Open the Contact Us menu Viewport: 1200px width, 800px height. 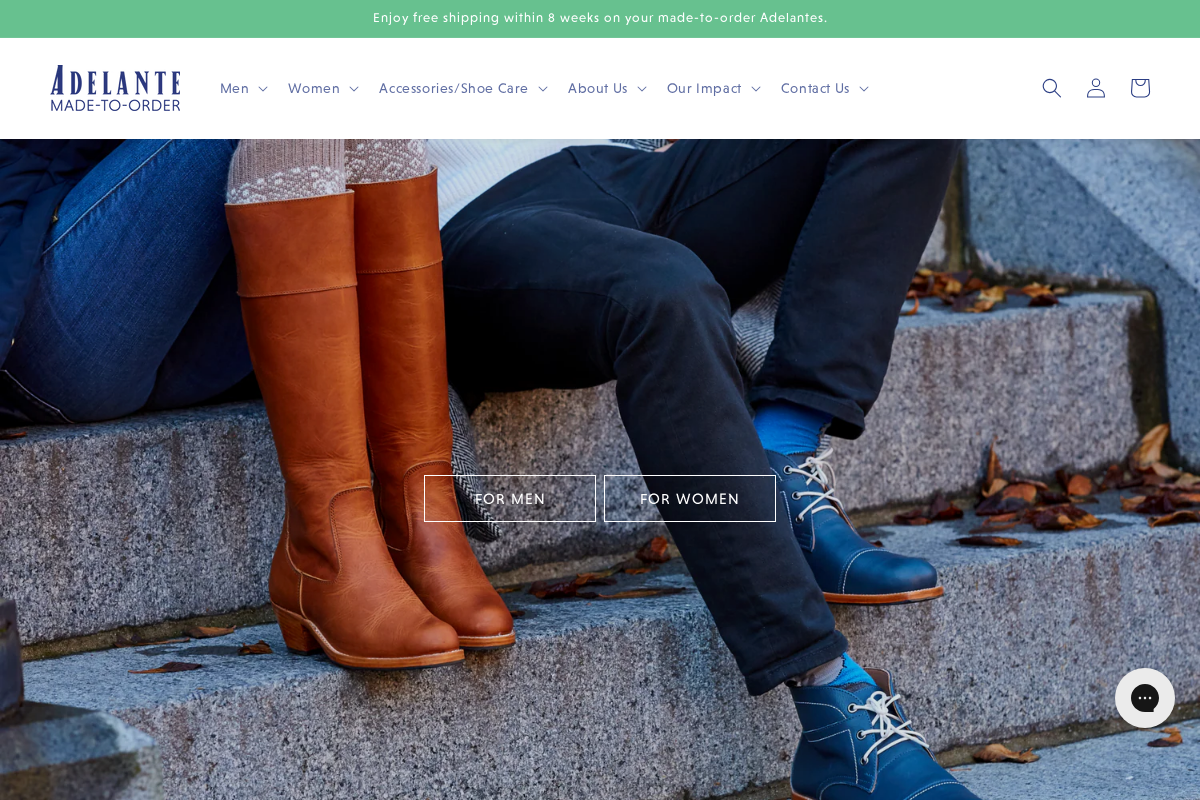[x=815, y=88]
